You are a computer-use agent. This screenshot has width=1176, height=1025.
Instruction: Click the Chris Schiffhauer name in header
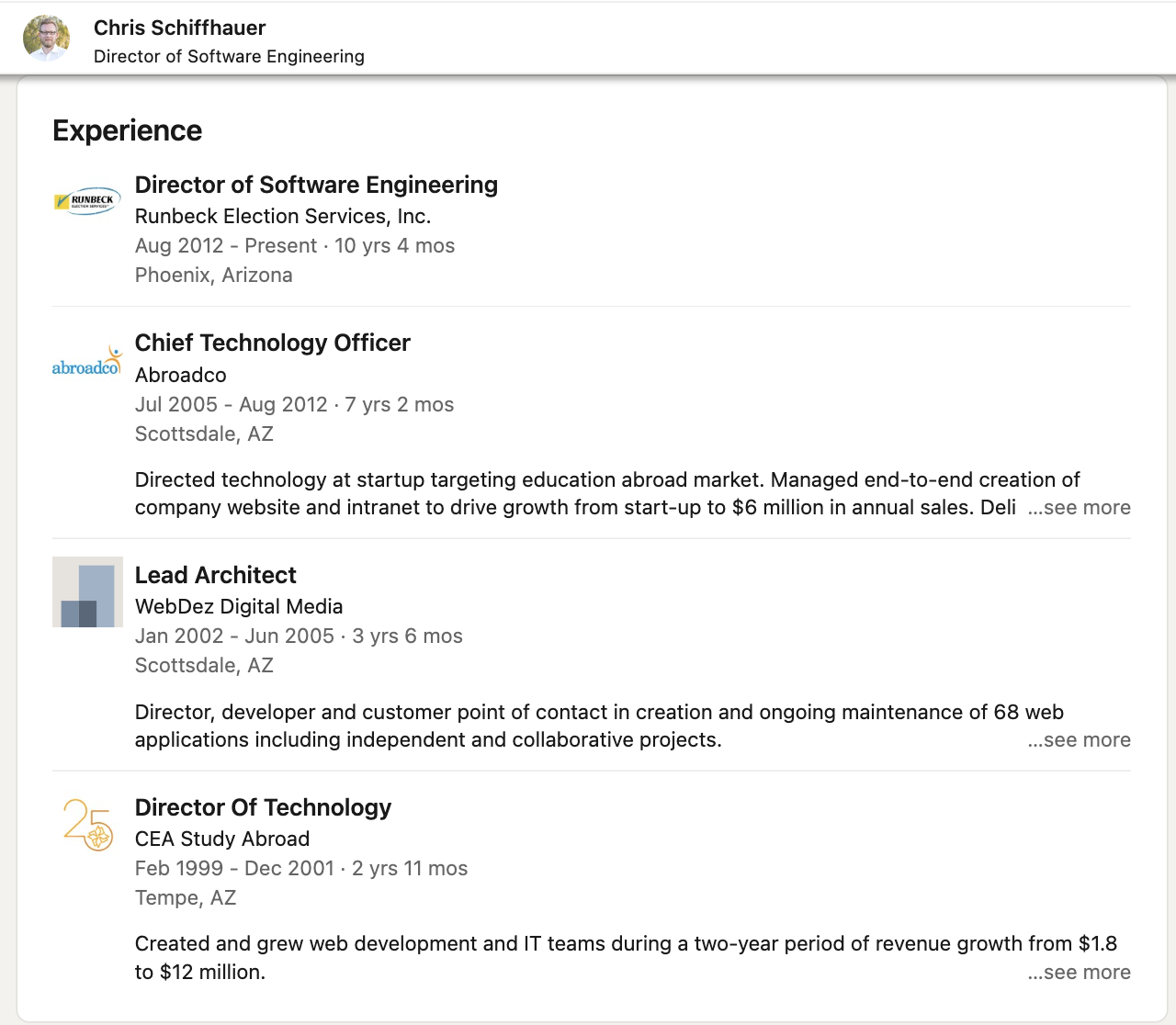pos(180,28)
